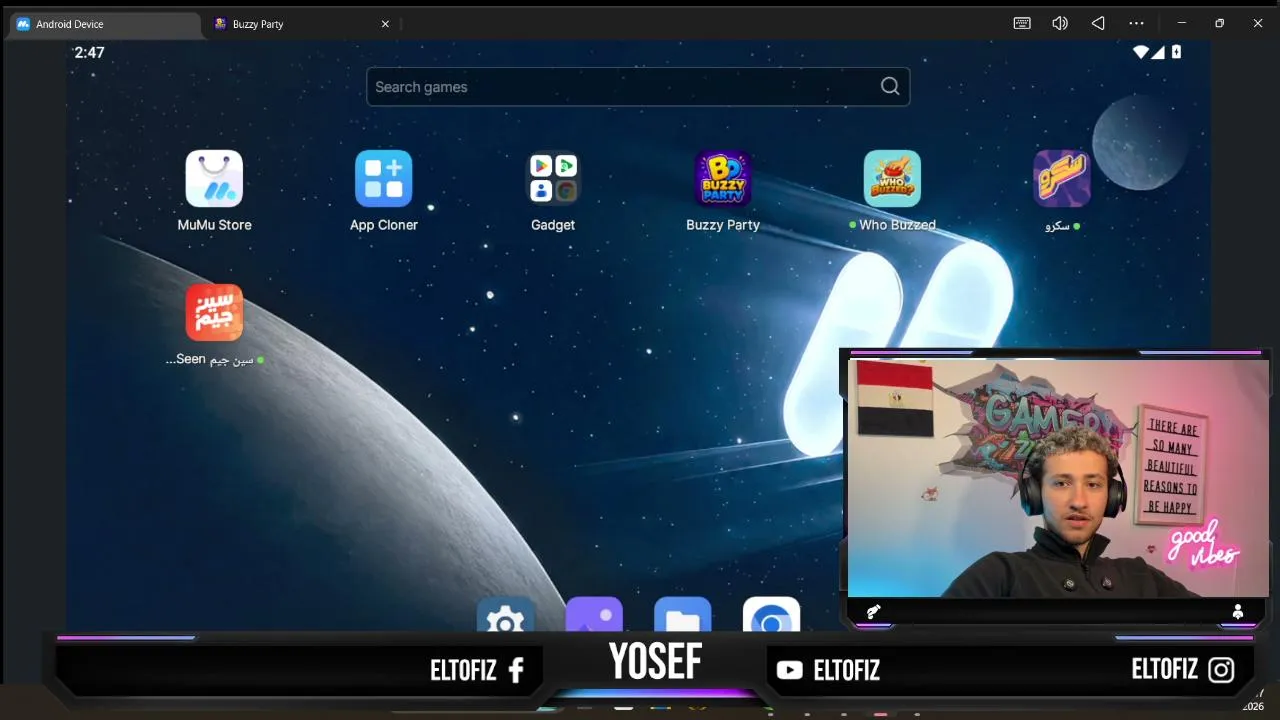Open the speaker volume icon in title bar
This screenshot has height=720, width=1280.
1060,23
